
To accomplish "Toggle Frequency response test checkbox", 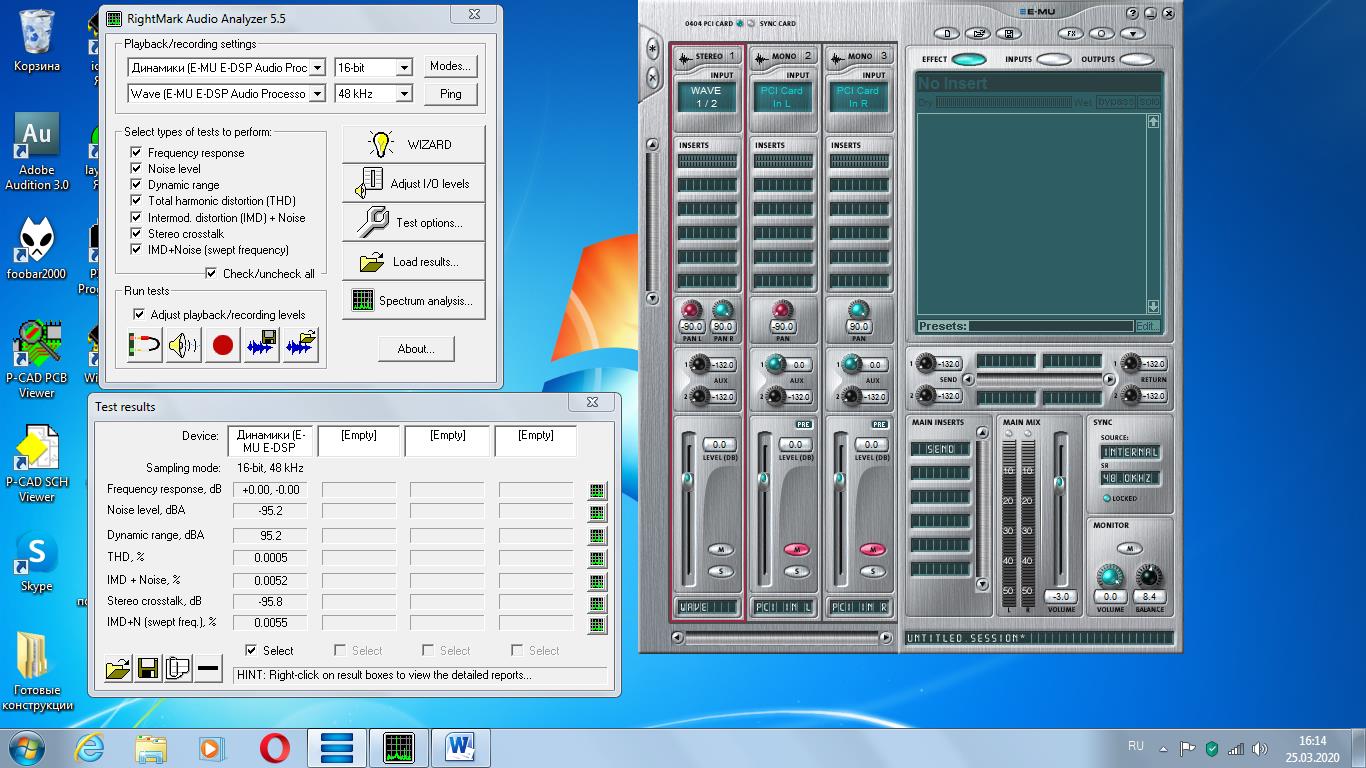I will [x=136, y=152].
